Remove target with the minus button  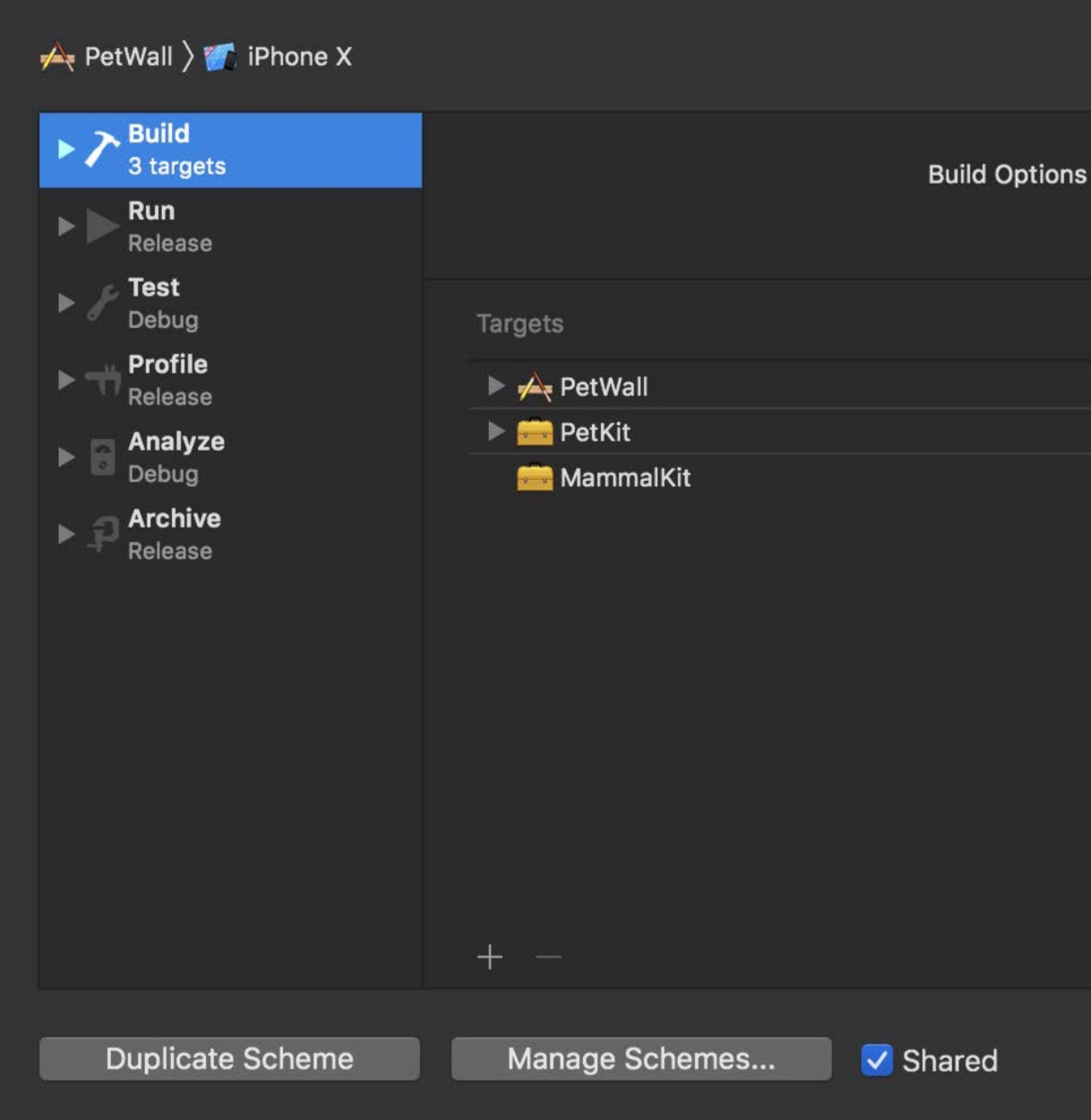tap(548, 957)
